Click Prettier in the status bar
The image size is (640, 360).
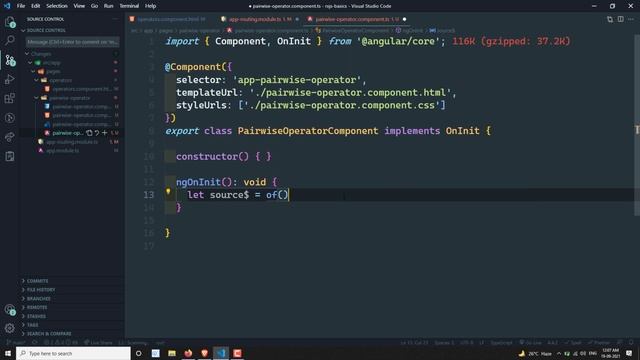599,342
